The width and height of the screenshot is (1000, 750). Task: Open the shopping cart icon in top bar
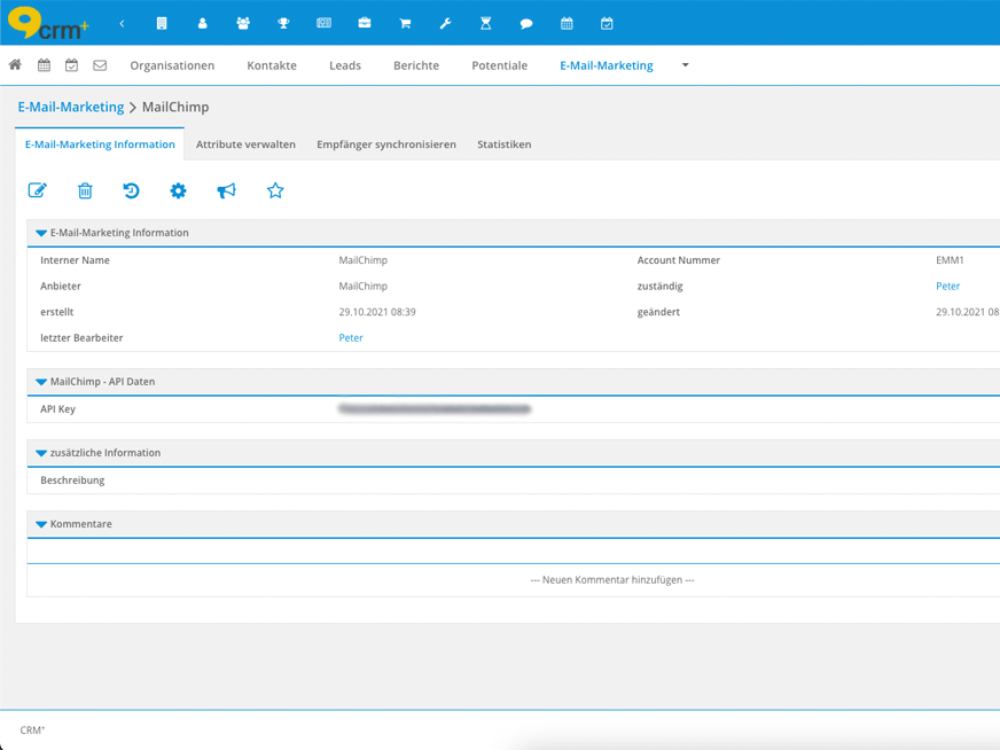tap(405, 23)
